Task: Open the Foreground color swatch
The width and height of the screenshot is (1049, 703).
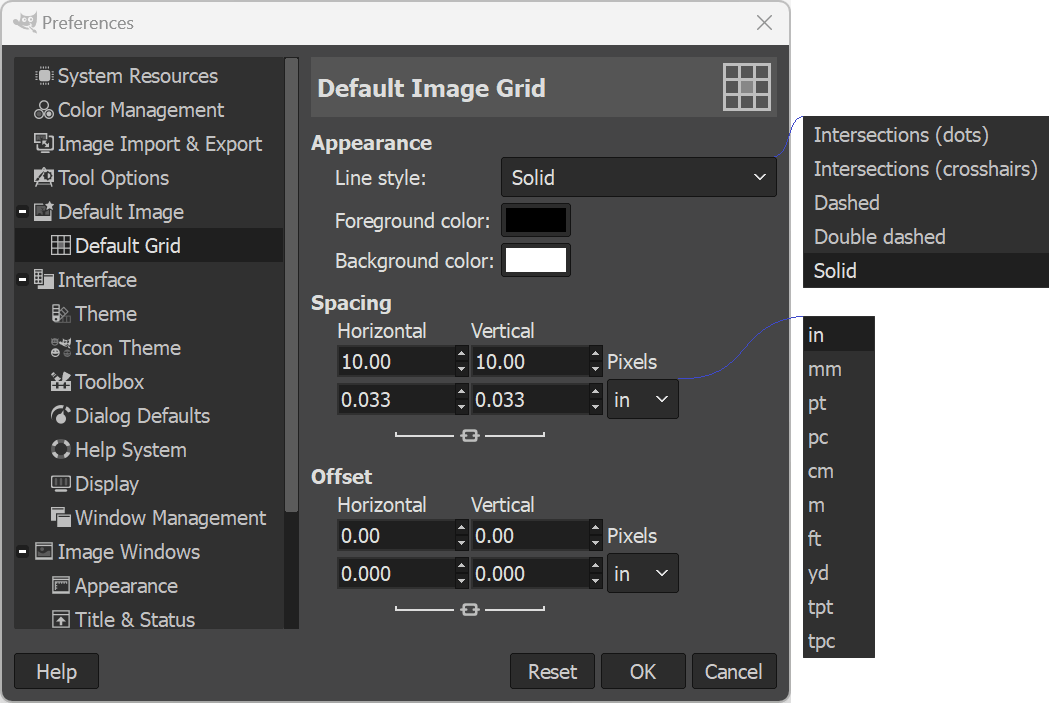Action: click(536, 220)
